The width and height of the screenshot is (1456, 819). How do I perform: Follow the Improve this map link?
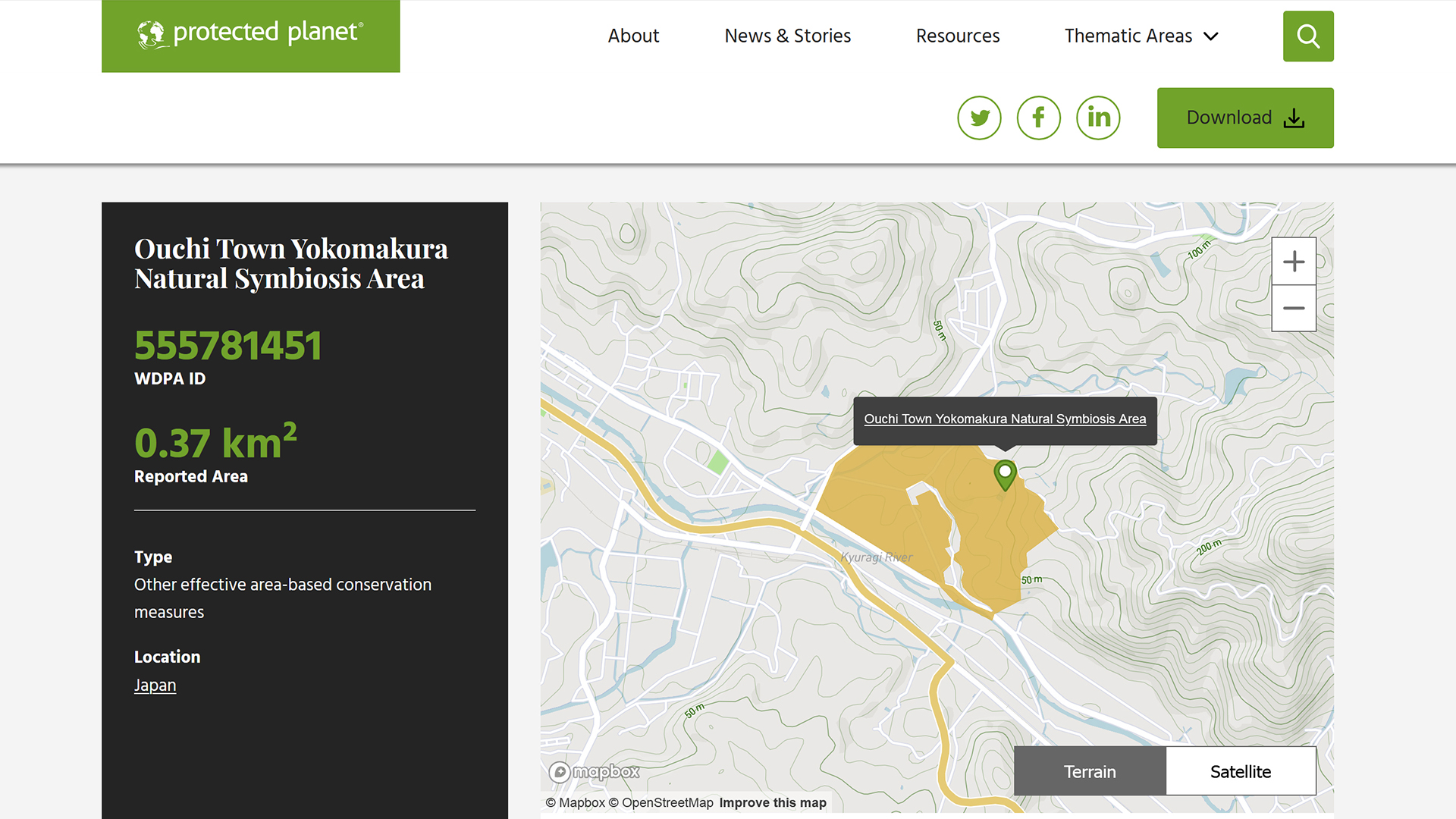coord(773,802)
